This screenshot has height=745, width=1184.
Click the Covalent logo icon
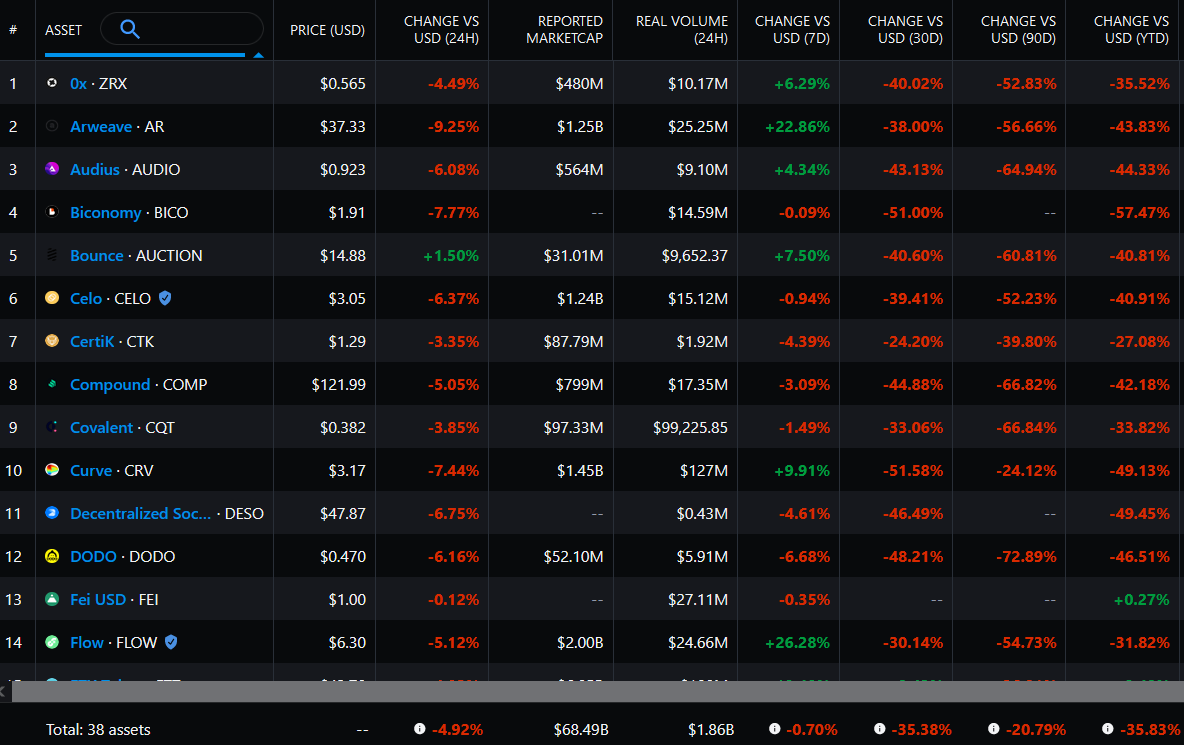click(52, 426)
